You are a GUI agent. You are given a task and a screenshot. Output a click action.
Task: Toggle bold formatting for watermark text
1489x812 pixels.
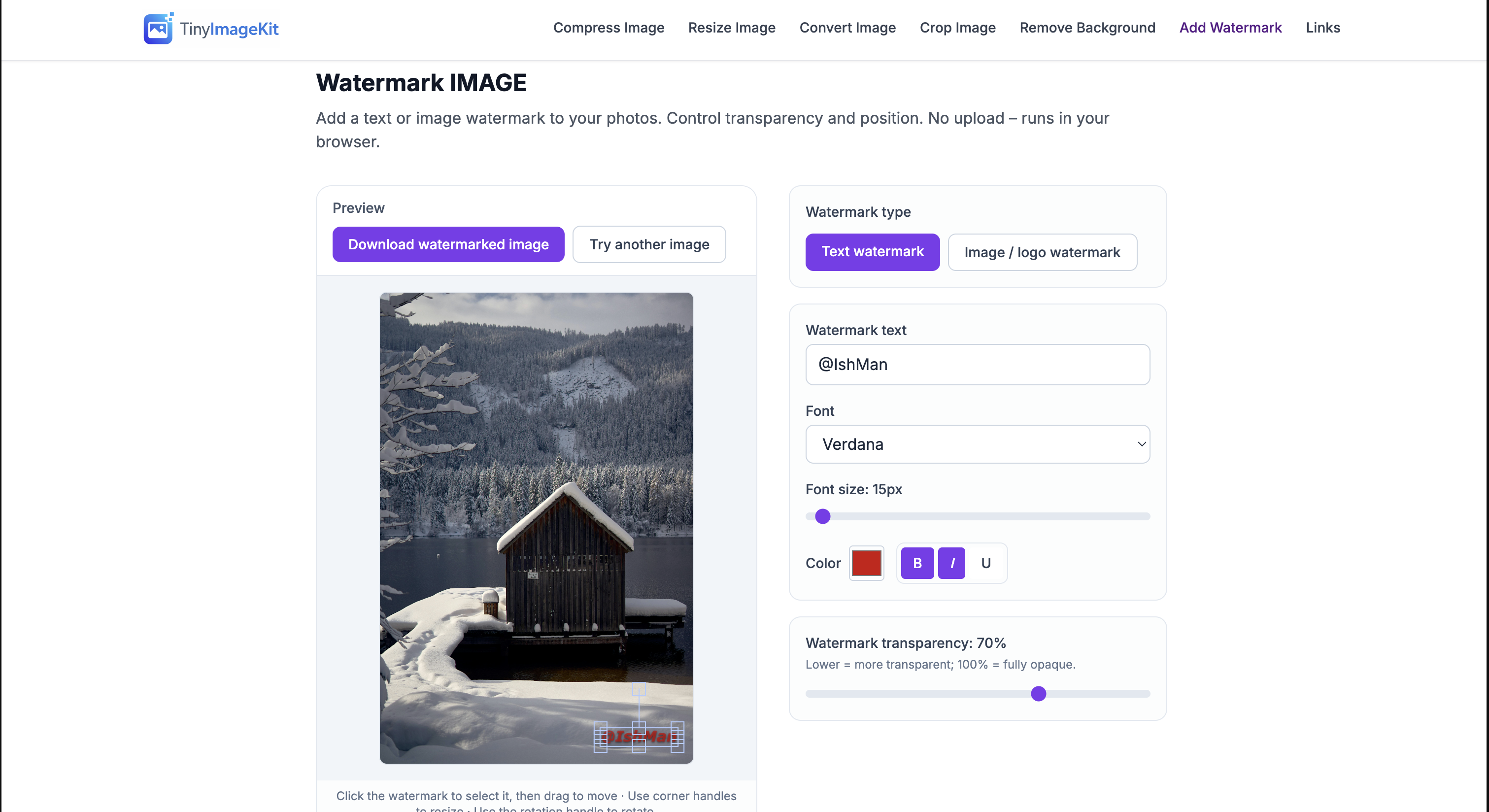click(x=917, y=563)
